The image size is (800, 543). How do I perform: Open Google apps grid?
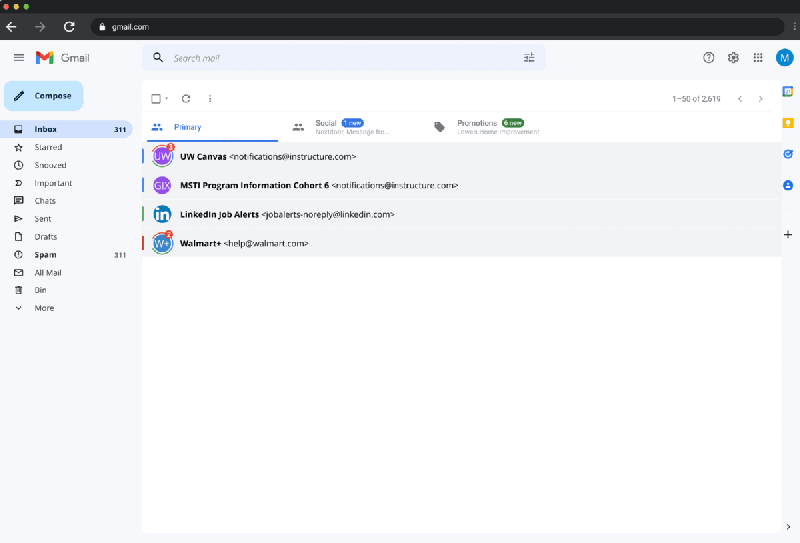click(758, 58)
